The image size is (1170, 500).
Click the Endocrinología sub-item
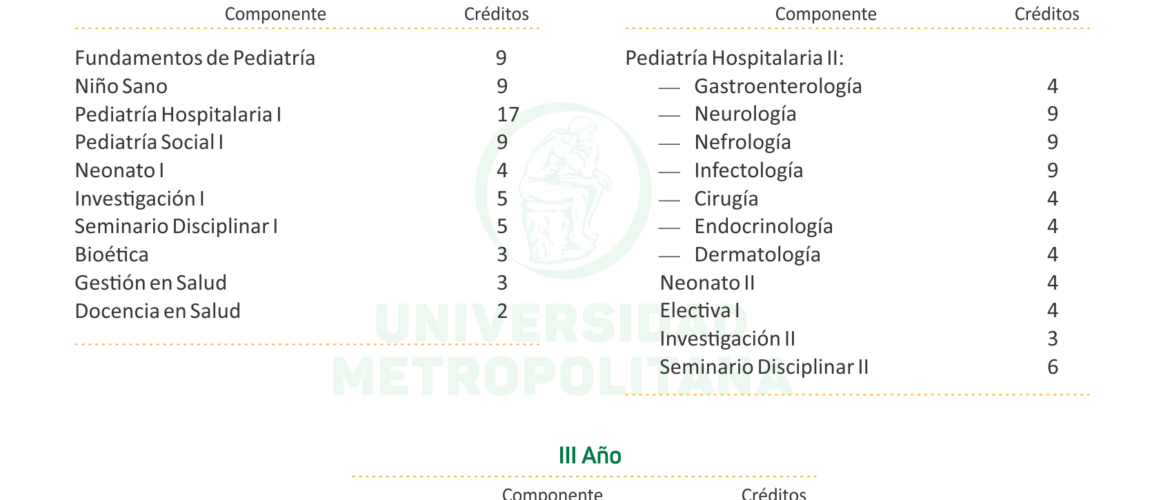tap(763, 226)
